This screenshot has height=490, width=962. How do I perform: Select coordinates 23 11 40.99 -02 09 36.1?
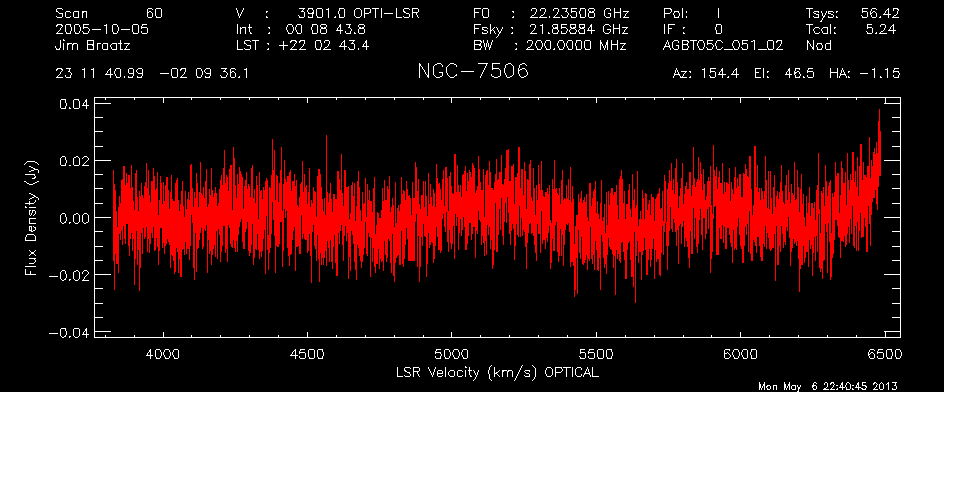(x=152, y=74)
